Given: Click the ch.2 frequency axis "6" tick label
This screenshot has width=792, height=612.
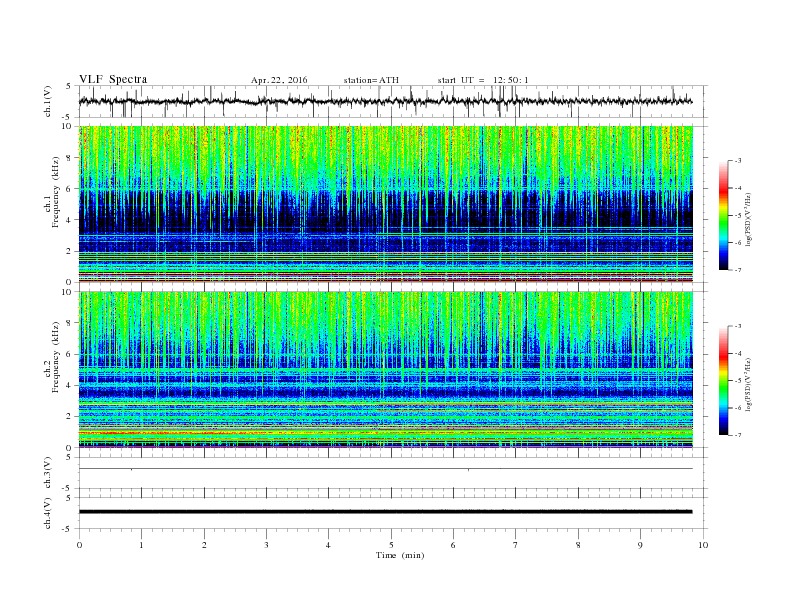Looking at the screenshot, I should tap(70, 354).
